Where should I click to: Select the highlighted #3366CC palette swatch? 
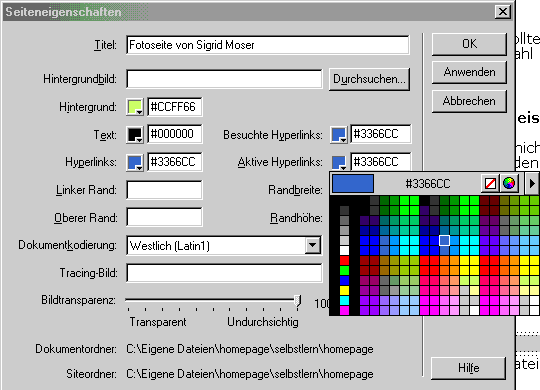coord(444,240)
